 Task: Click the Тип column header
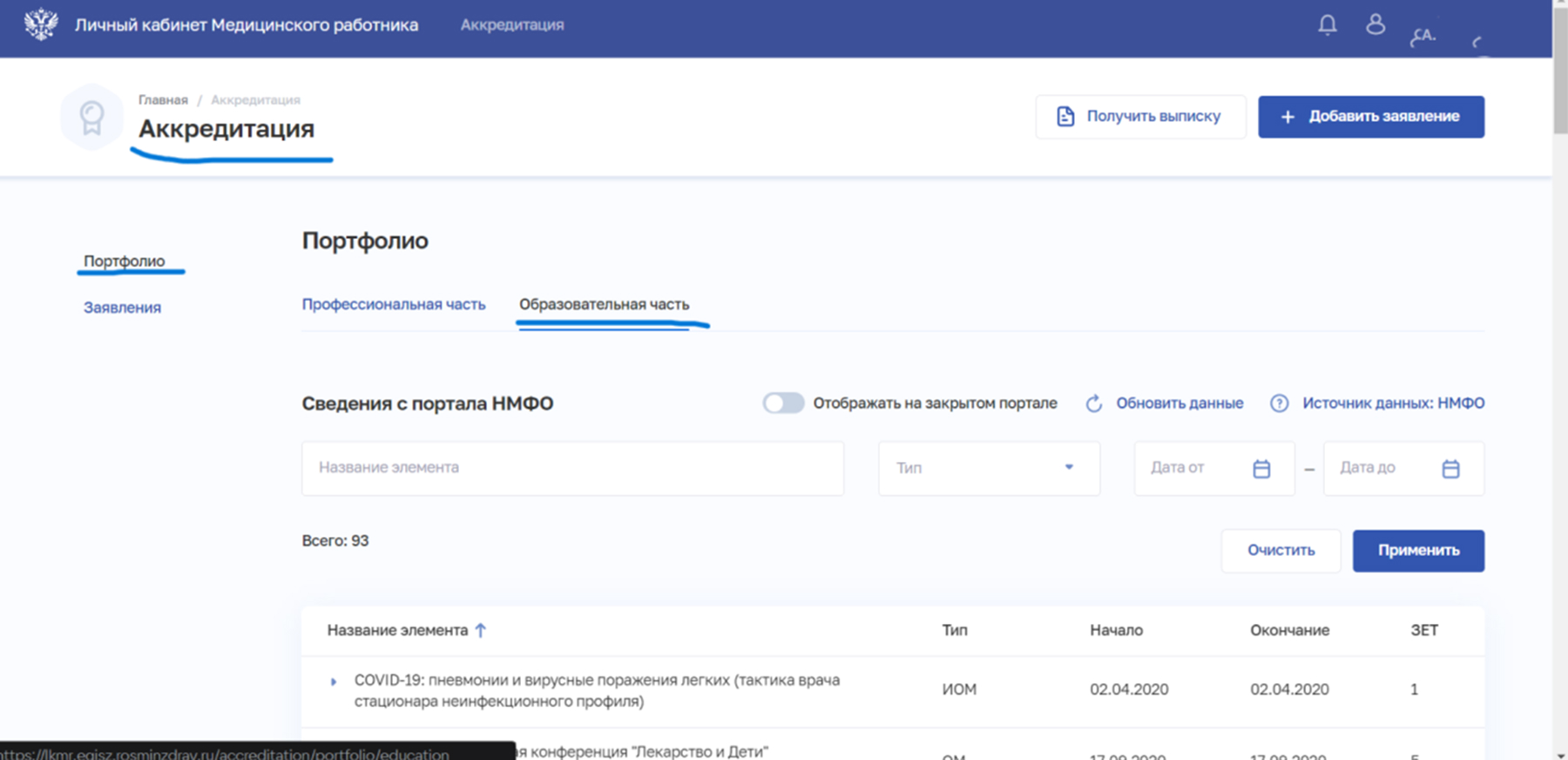coord(955,630)
